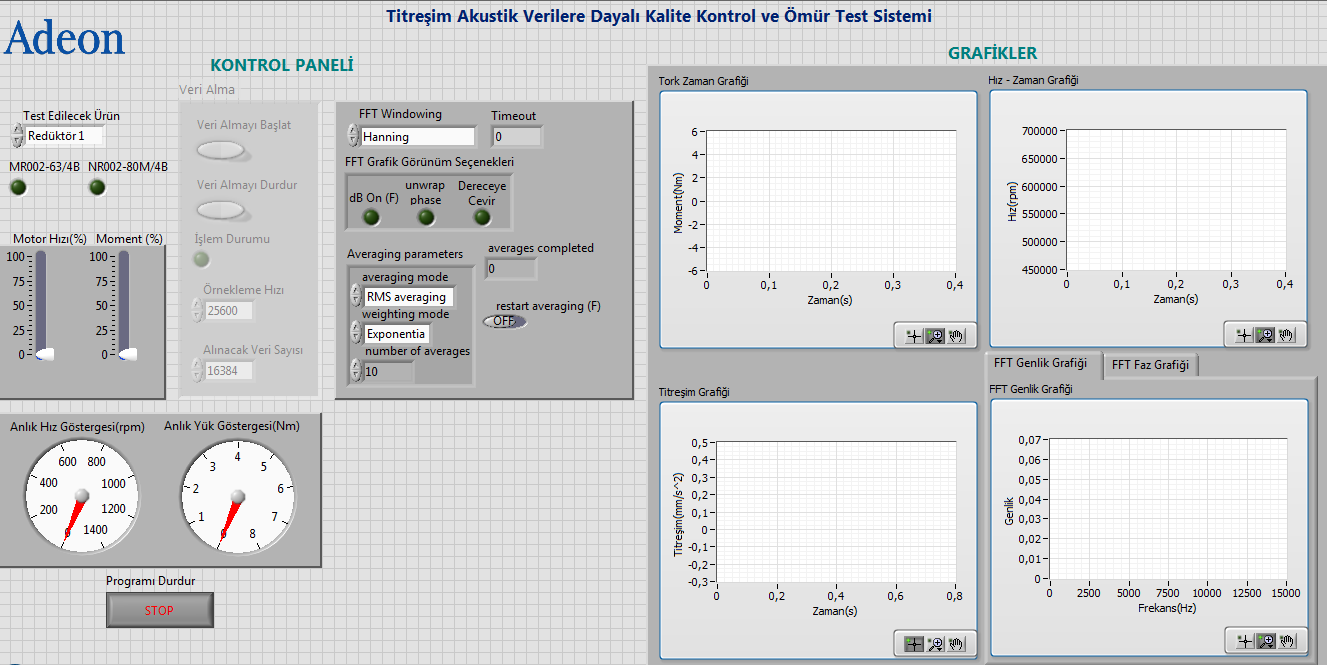This screenshot has width=1327, height=665.
Task: Choose zoom tool on Hız - Zaman graph palette
Action: pos(1265,335)
